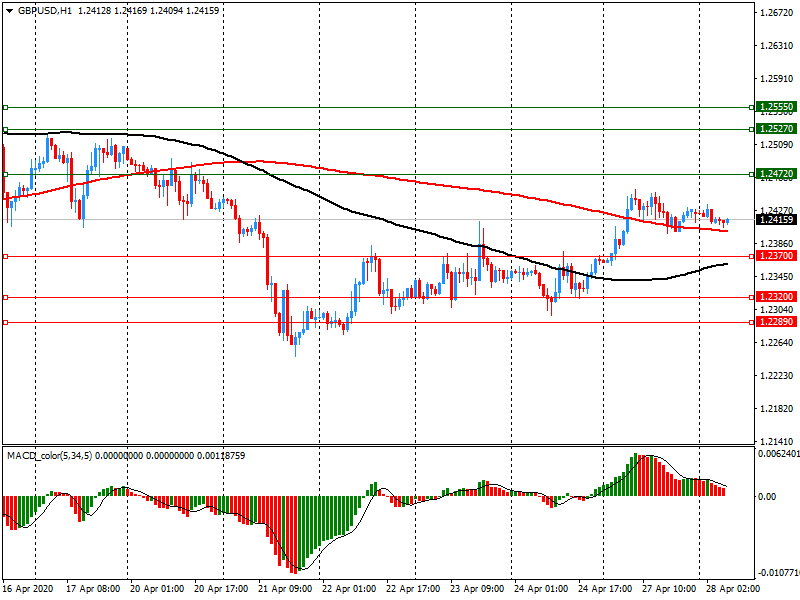Select the 21 Apr 09:00 time label
The height and width of the screenshot is (600, 800).
coord(285,589)
